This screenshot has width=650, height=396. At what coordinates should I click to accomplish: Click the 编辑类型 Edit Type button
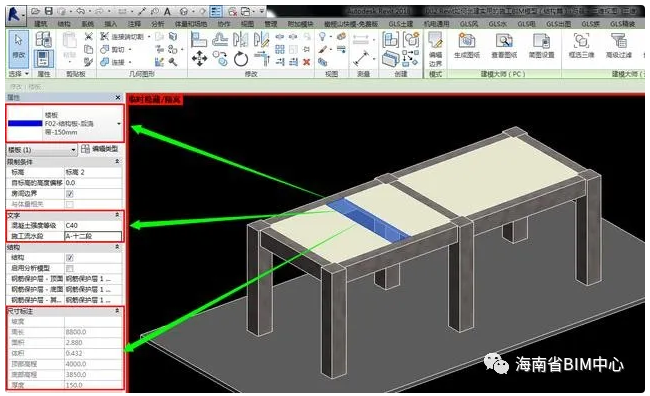click(99, 149)
